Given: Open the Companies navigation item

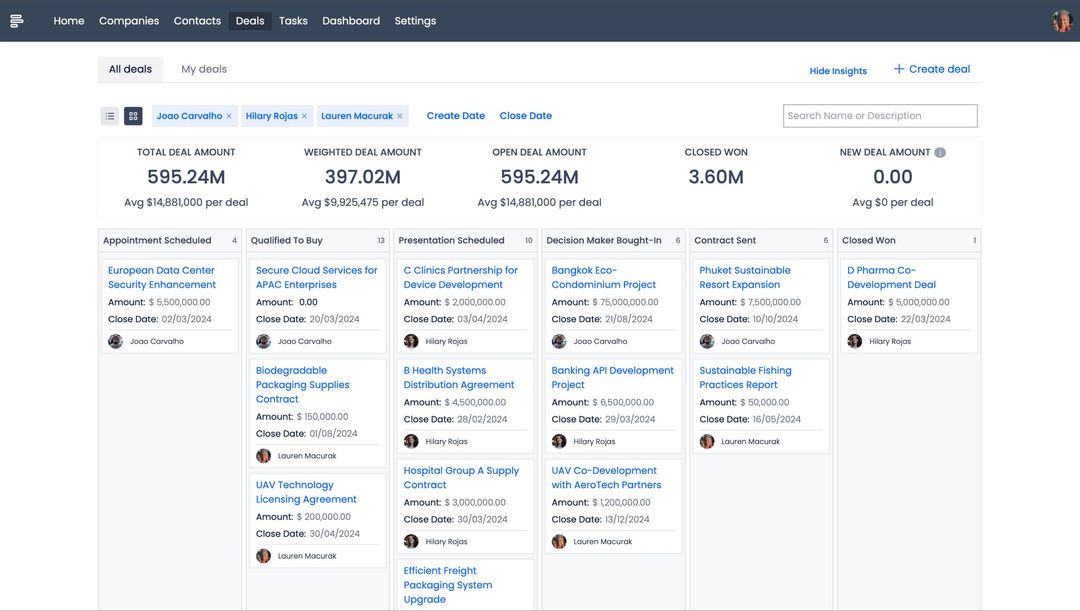Looking at the screenshot, I should coord(128,20).
